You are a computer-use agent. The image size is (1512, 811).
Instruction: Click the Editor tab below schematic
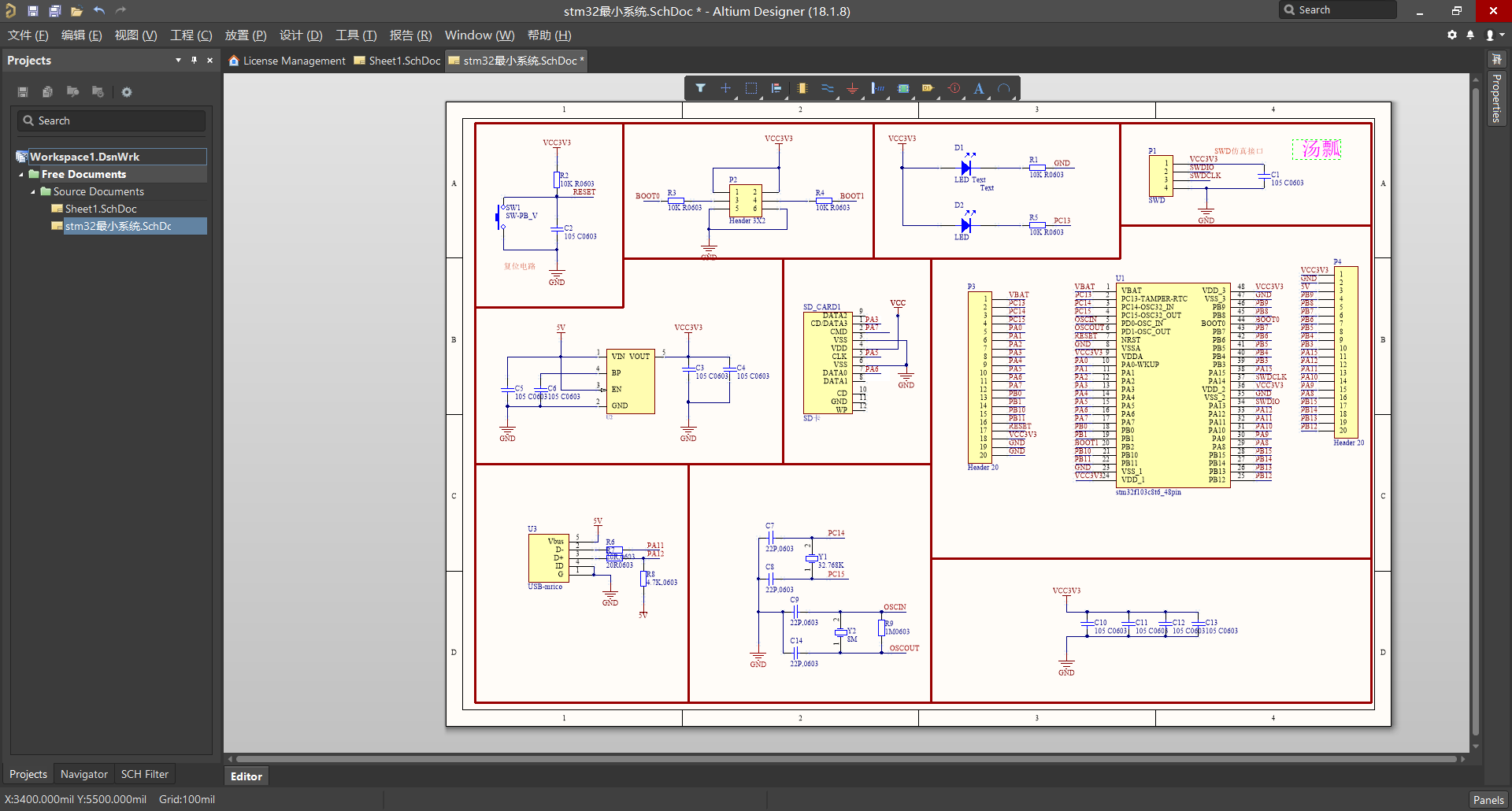click(246, 776)
